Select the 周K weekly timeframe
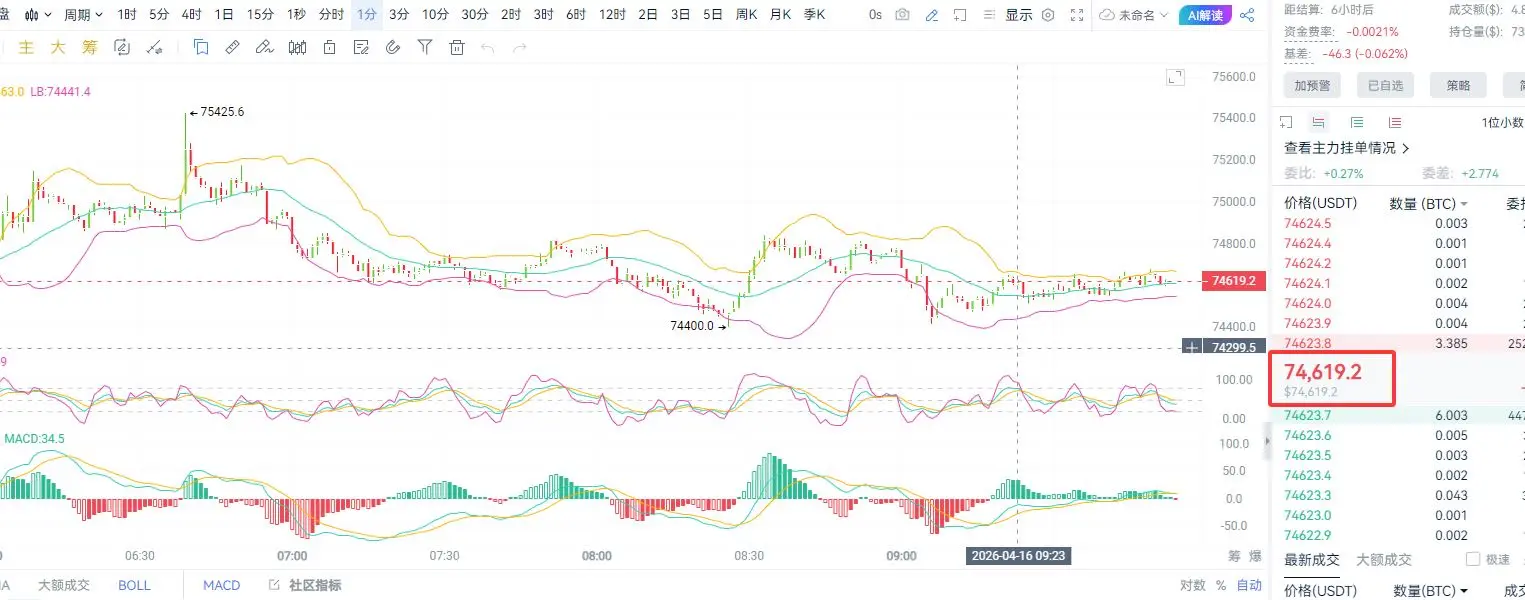This screenshot has height=600, width=1525. 746,15
